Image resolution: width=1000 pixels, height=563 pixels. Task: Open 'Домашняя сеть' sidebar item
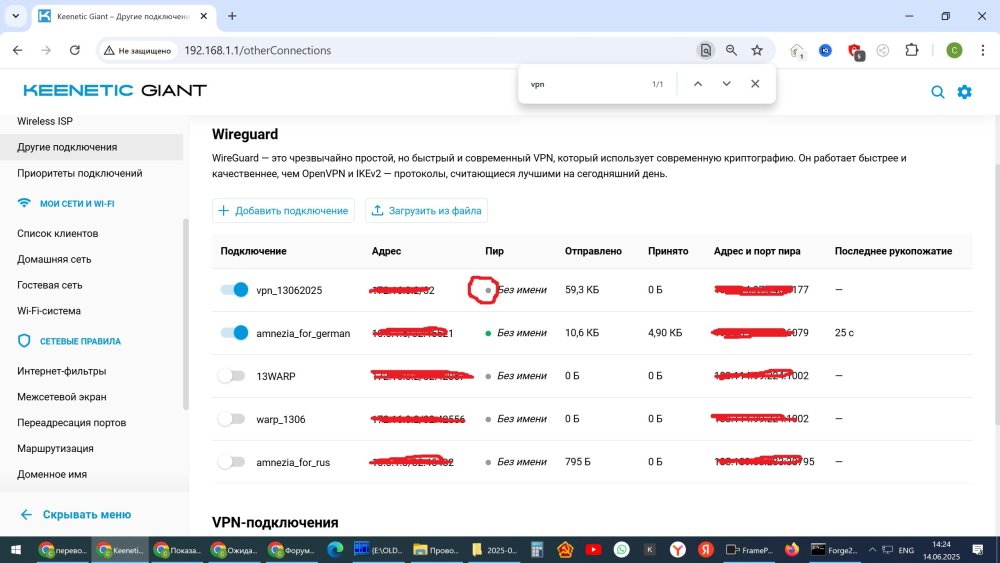coord(54,259)
